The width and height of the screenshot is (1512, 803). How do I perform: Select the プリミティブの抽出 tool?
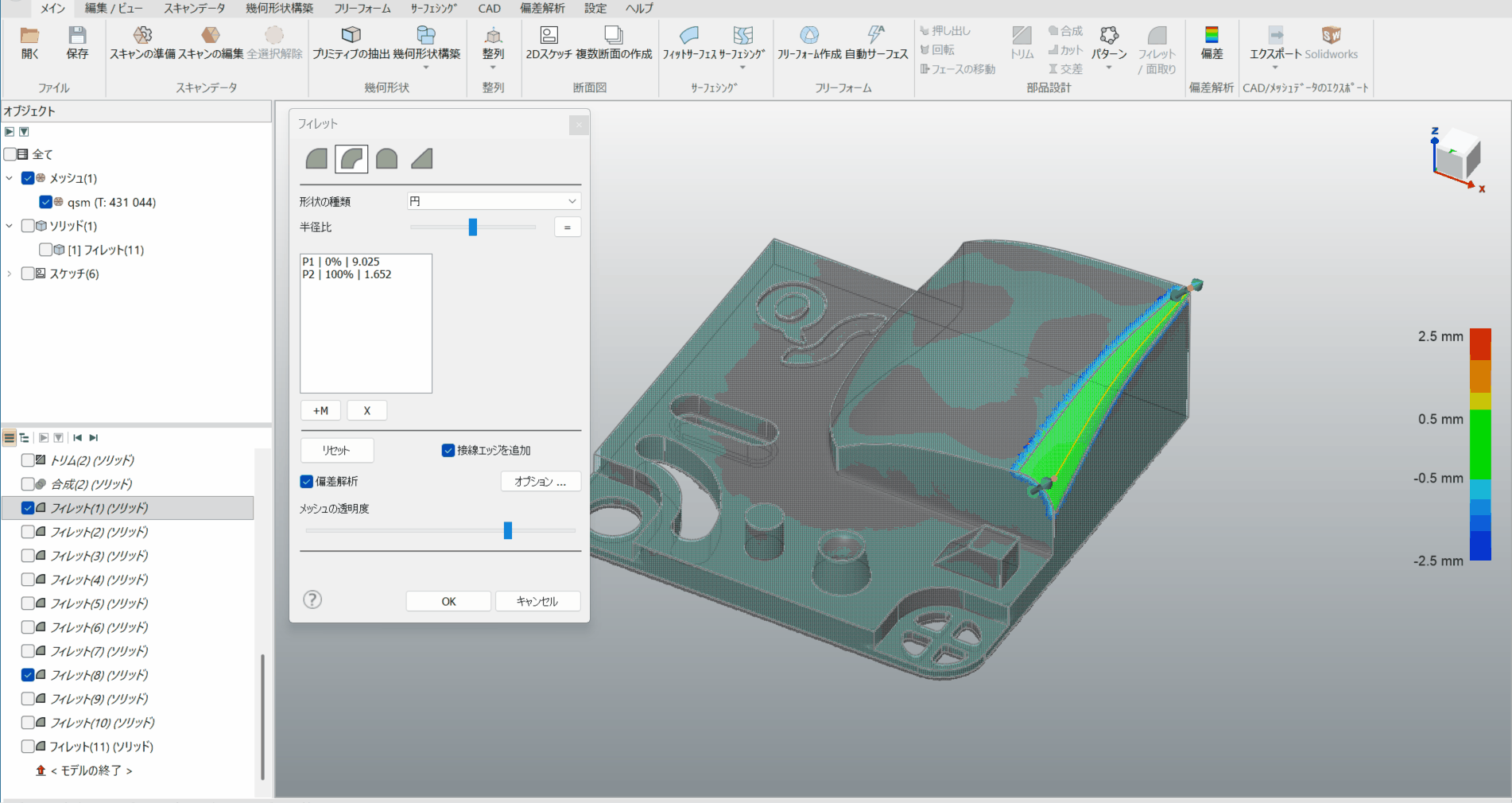[351, 36]
